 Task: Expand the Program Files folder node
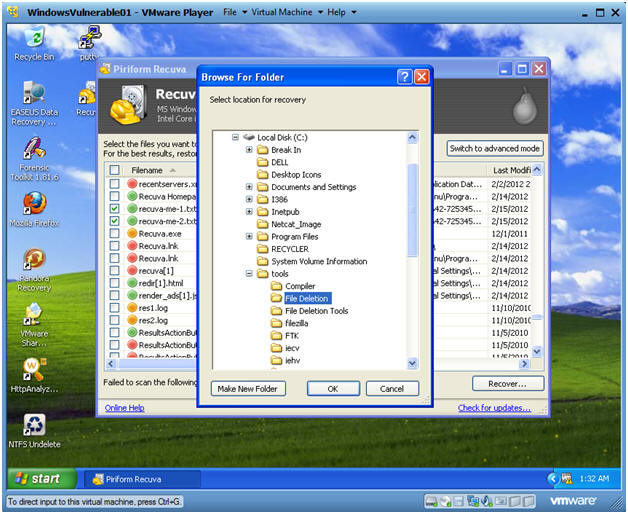pos(249,236)
